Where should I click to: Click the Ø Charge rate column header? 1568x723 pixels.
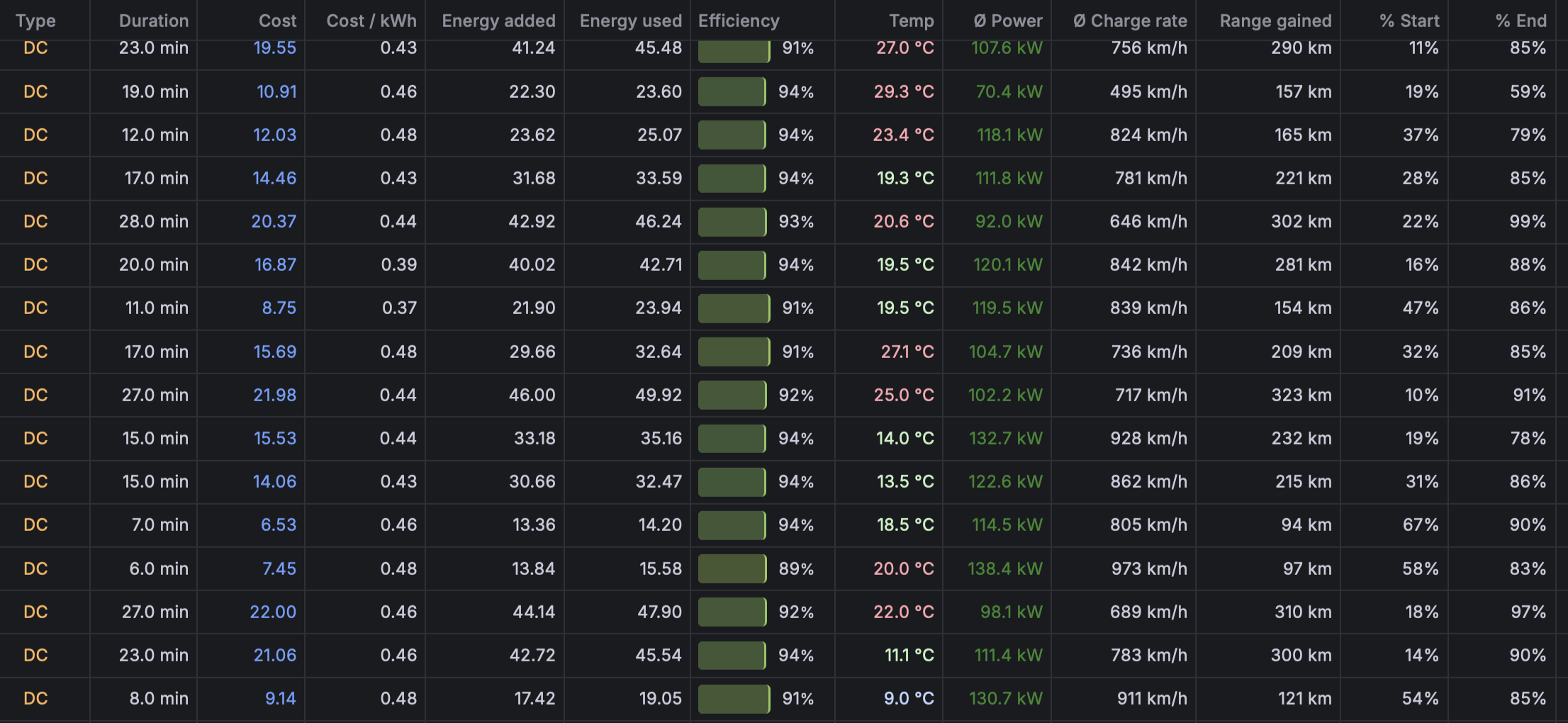[x=1130, y=21]
